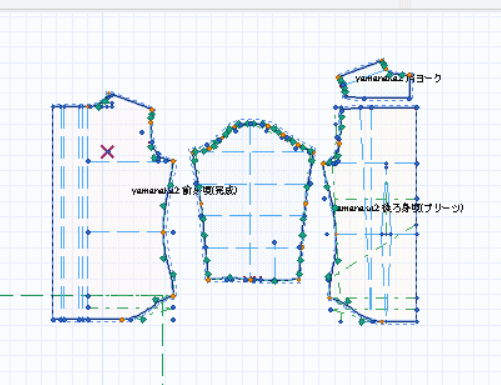This screenshot has width=501, height=385.
Task: Click the red X marker on front bodice
Action: [x=107, y=152]
